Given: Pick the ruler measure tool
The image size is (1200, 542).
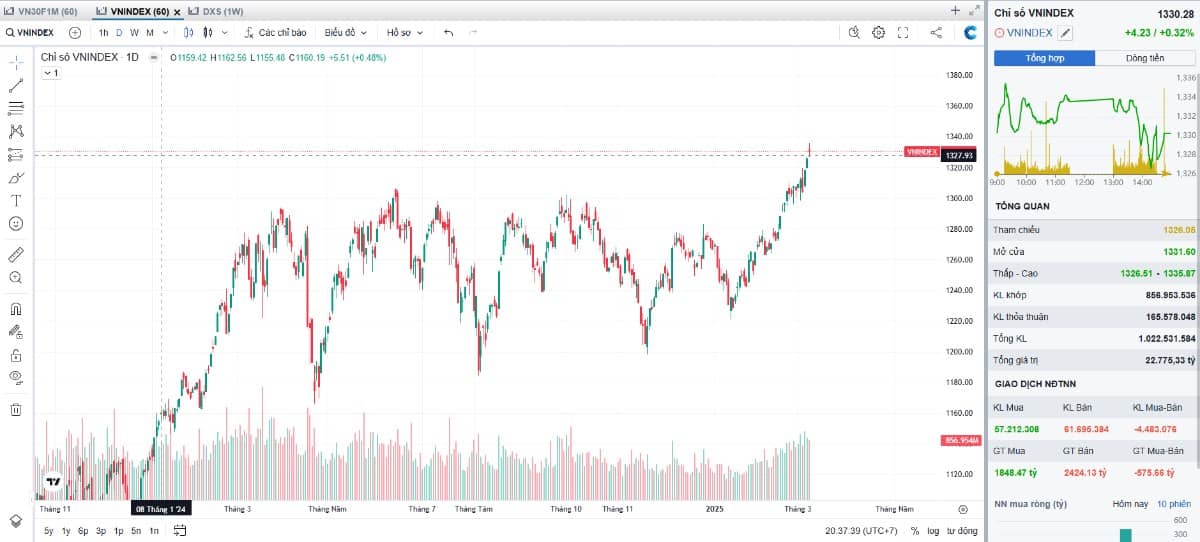Looking at the screenshot, I should click(x=16, y=254).
